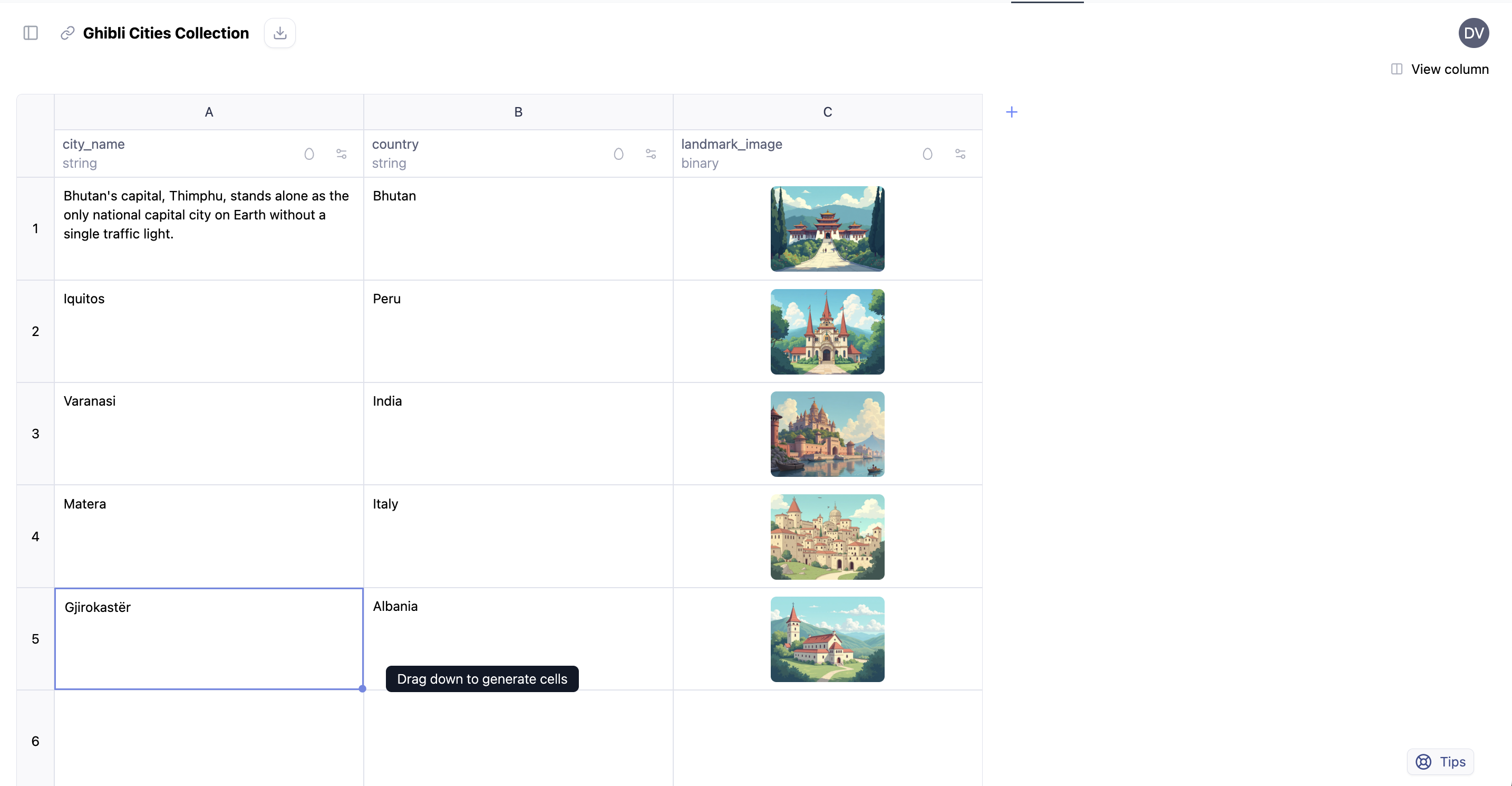Image resolution: width=1512 pixels, height=786 pixels.
Task: Select column A header
Action: (x=209, y=112)
